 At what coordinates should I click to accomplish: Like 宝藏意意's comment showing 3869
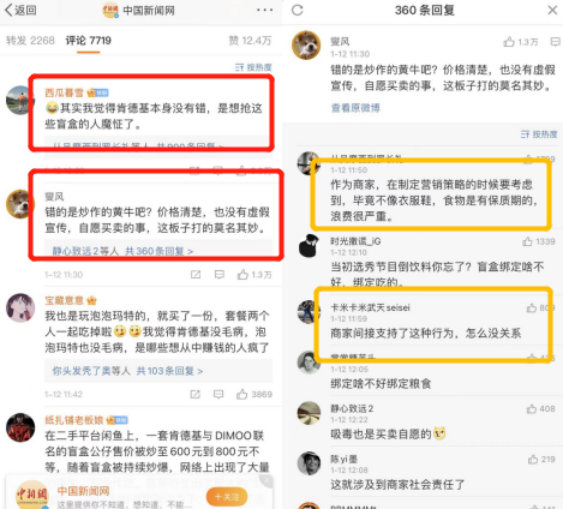[x=254, y=394]
